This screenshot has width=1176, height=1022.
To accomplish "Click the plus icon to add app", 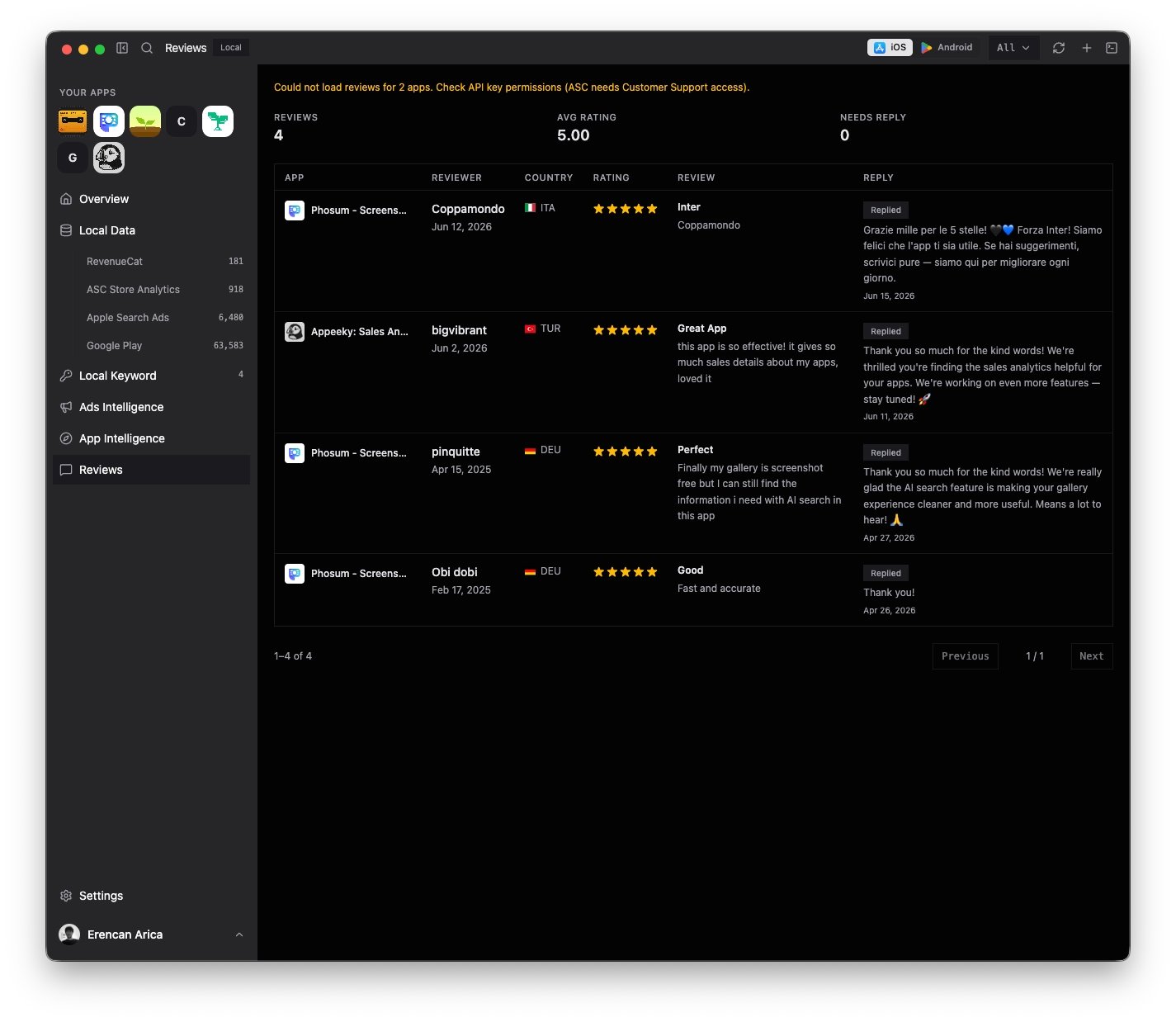I will pyautogui.click(x=1087, y=48).
